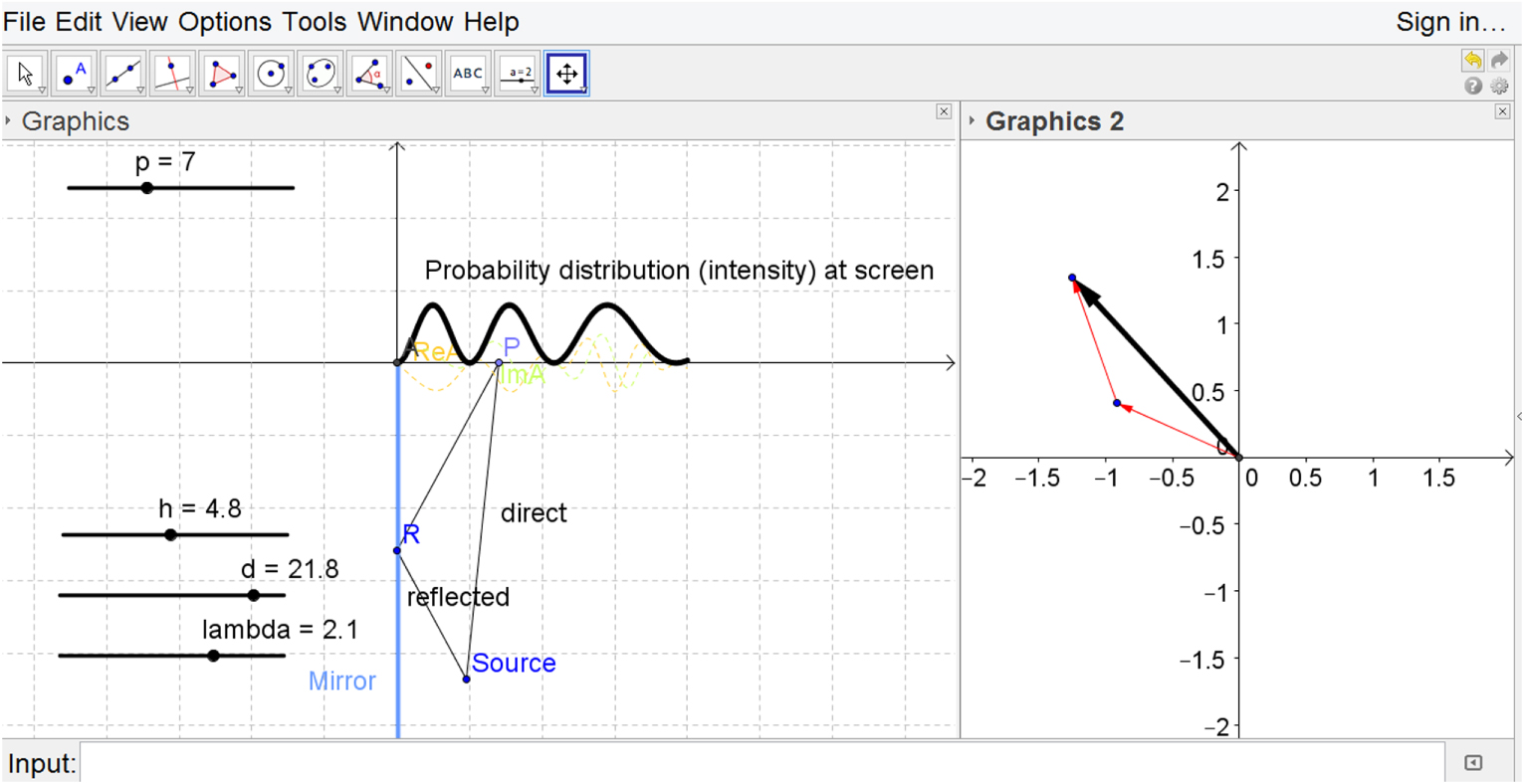Viewport: 1523px width, 784px height.
Task: Click the Sign in link
Action: pyautogui.click(x=1451, y=21)
